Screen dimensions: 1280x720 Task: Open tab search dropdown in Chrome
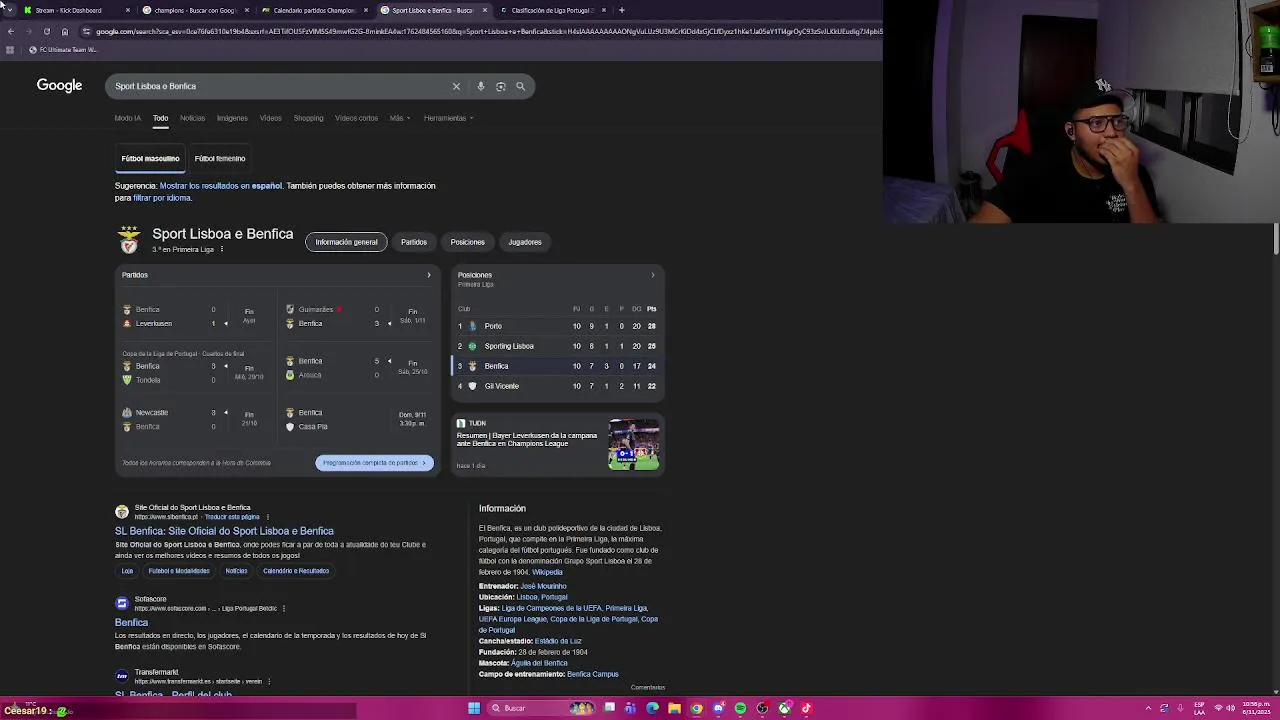pyautogui.click(x=9, y=10)
